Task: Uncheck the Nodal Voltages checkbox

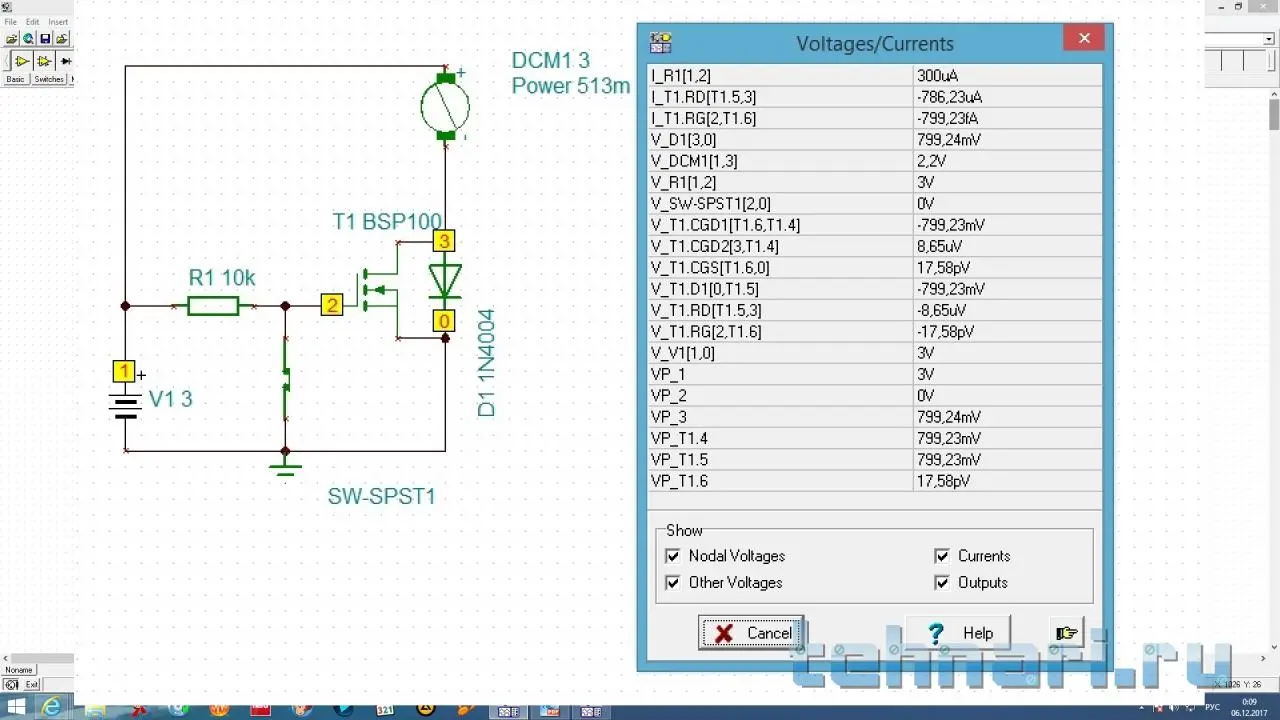Action: pyautogui.click(x=673, y=556)
